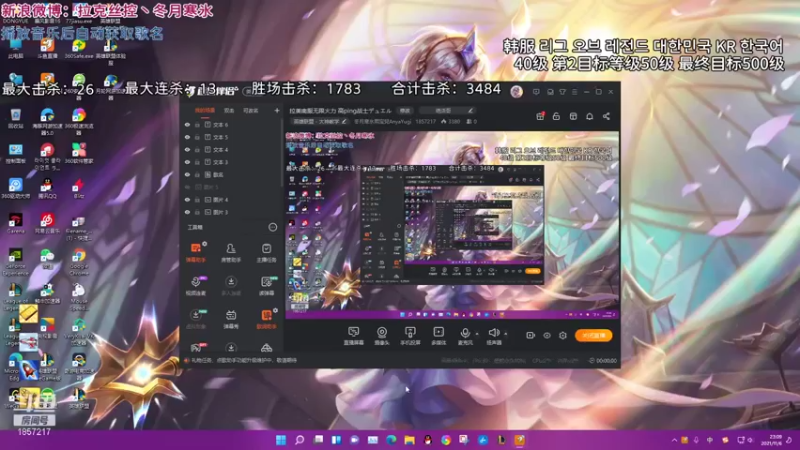Mute the 扬声器 speaker

click(x=493, y=336)
